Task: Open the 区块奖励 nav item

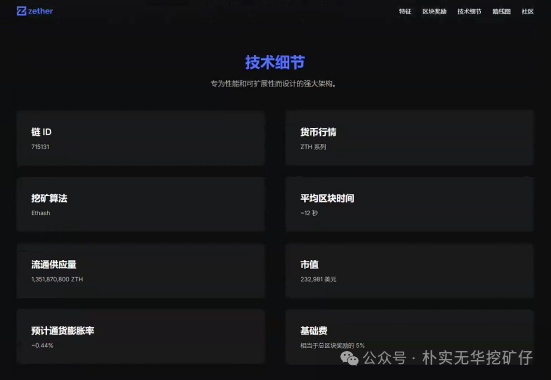Action: pyautogui.click(x=434, y=12)
